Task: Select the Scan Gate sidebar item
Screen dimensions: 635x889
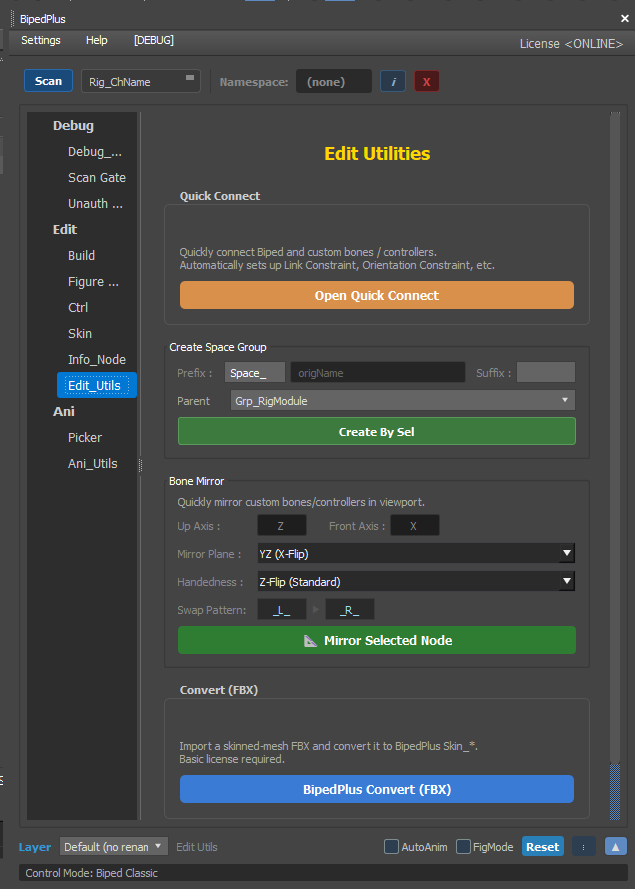Action: coord(97,177)
